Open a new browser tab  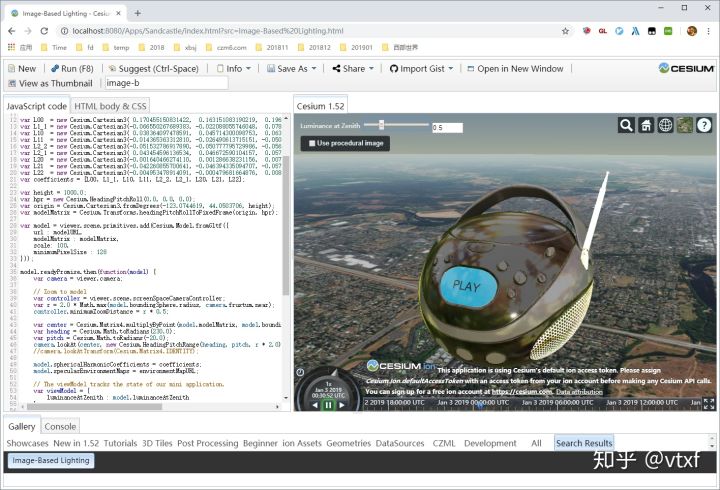coord(137,13)
